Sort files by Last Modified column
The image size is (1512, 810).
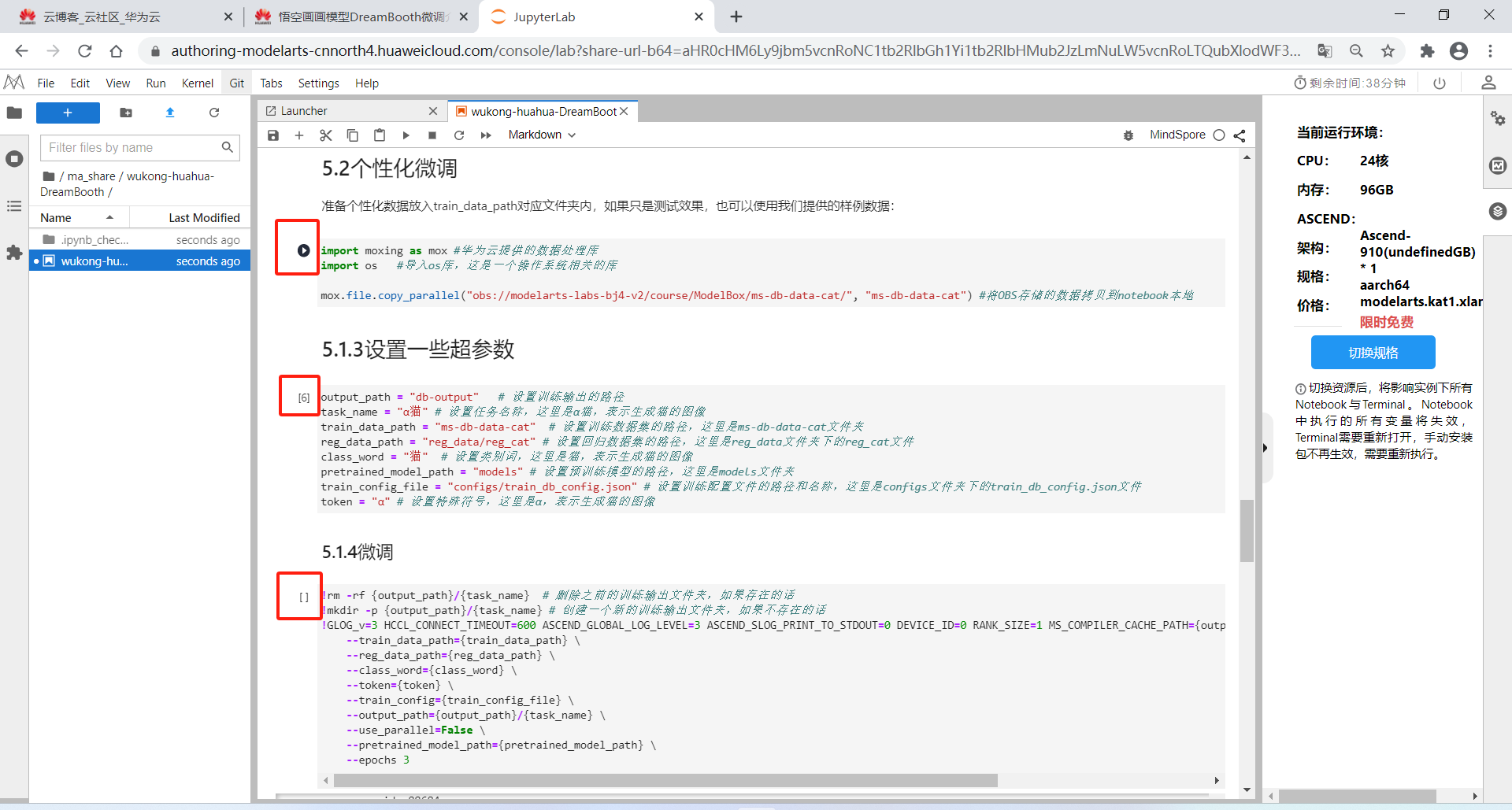tap(204, 217)
